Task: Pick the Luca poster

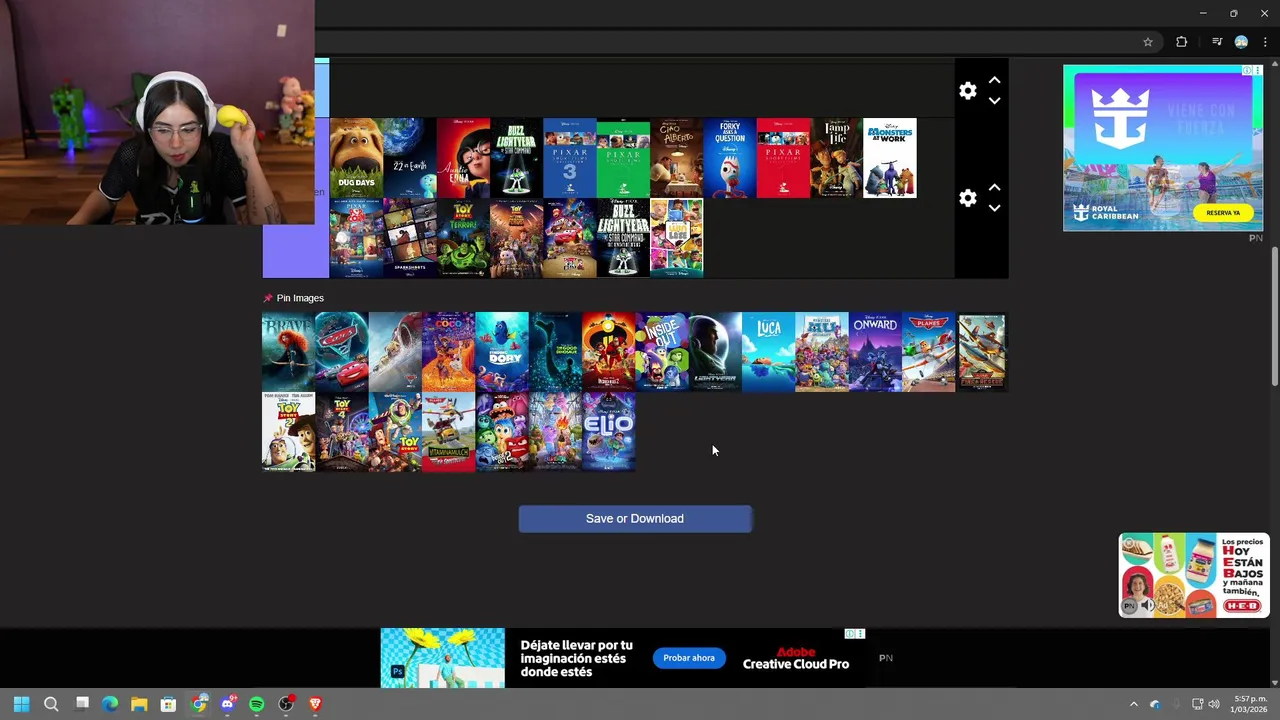Action: [x=769, y=352]
